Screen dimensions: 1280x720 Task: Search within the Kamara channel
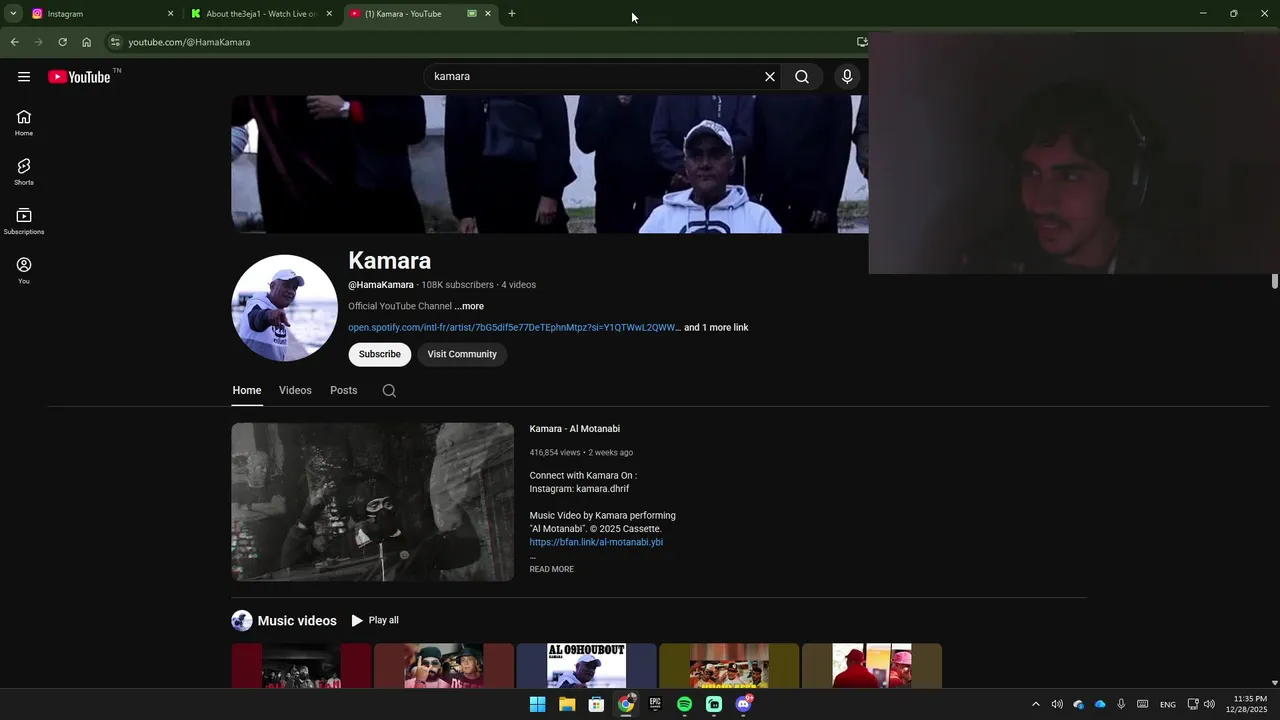tap(389, 391)
